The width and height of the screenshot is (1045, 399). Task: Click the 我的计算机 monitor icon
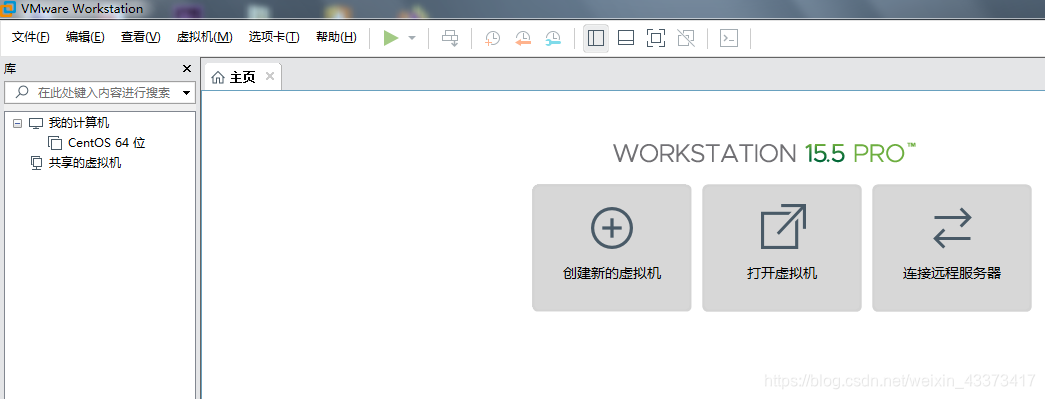click(35, 123)
